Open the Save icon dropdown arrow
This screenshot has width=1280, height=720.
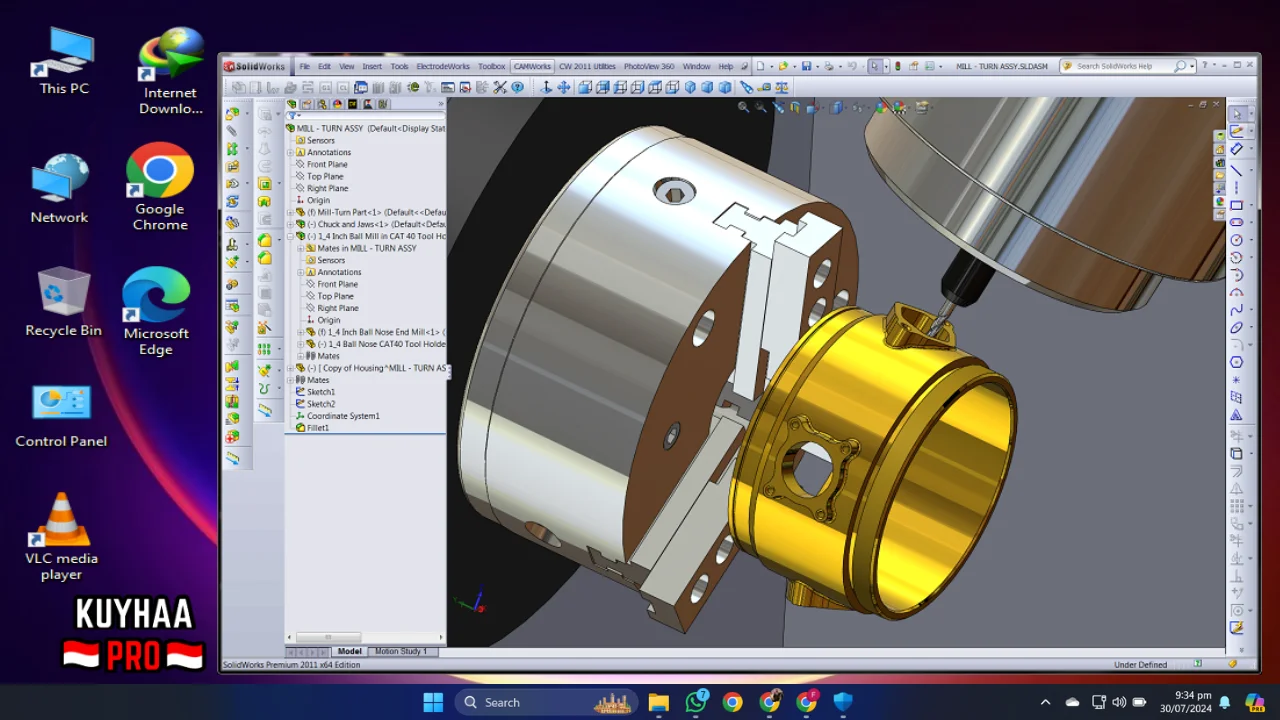coord(817,66)
